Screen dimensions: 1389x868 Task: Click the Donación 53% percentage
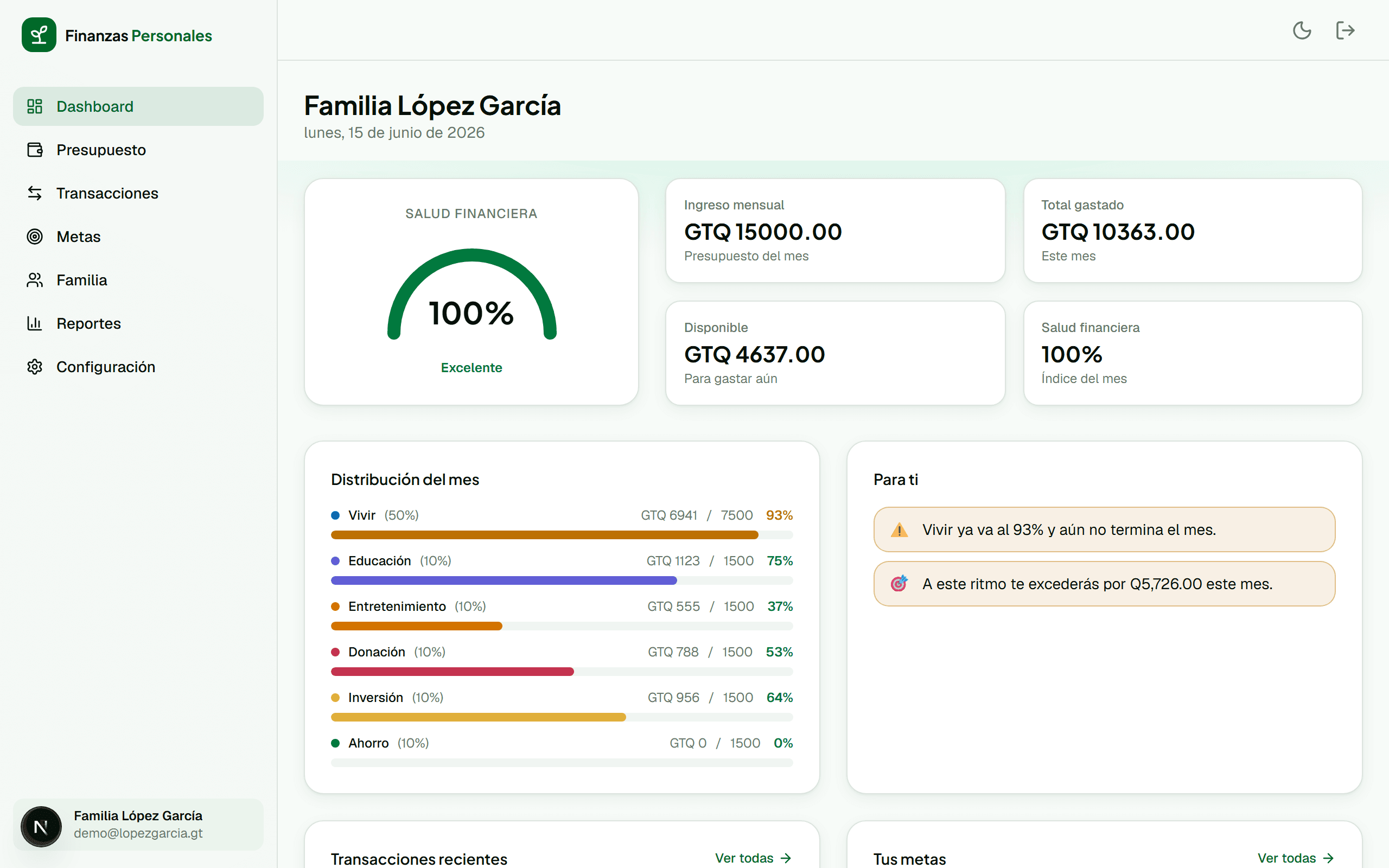[x=779, y=652]
